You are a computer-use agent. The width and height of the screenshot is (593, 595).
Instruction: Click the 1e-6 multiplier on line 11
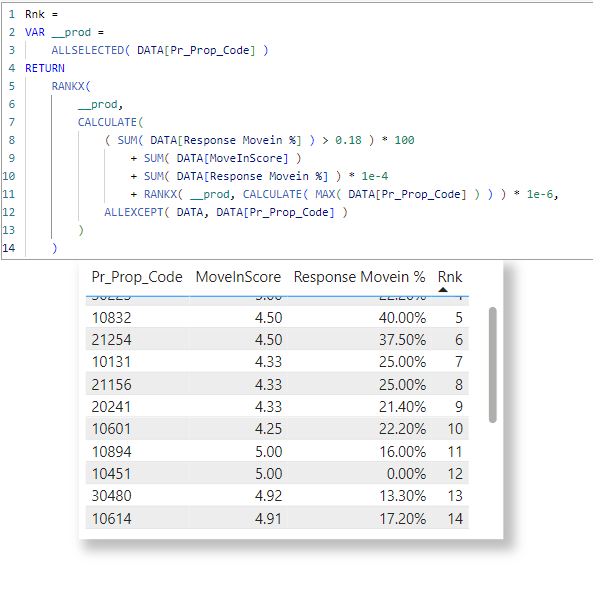click(540, 194)
